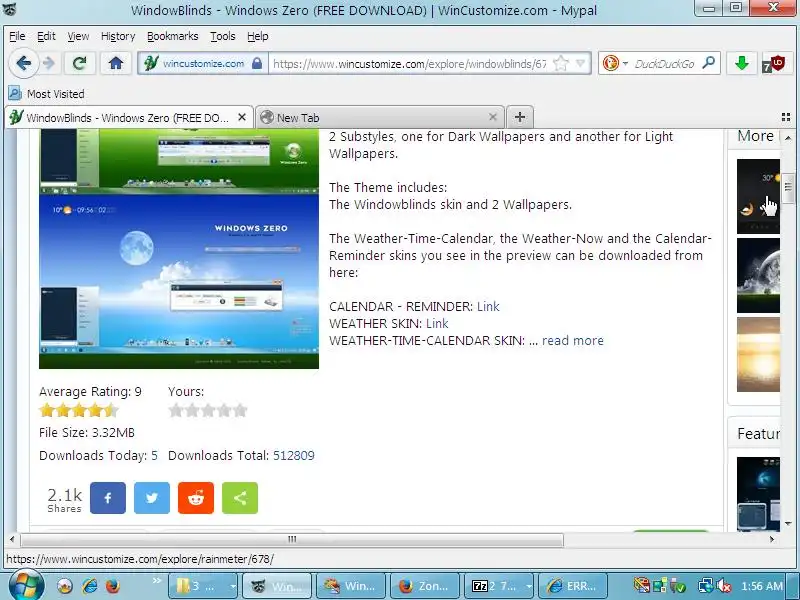The width and height of the screenshot is (800, 600).
Task: Click the search magnifier icon
Action: pos(709,63)
